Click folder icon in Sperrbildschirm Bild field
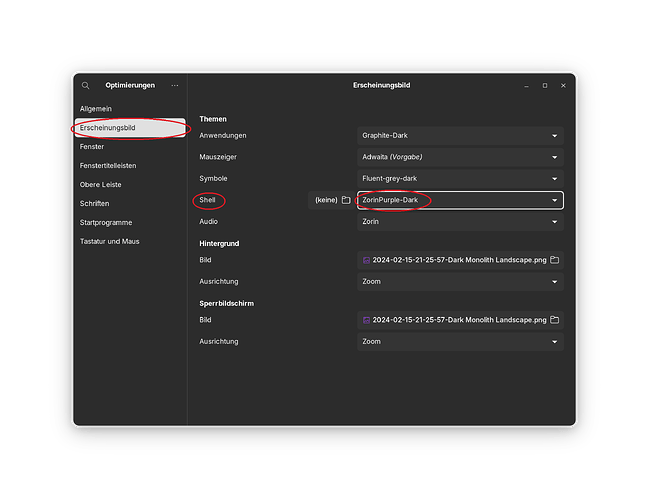The image size is (649, 499). 554,320
